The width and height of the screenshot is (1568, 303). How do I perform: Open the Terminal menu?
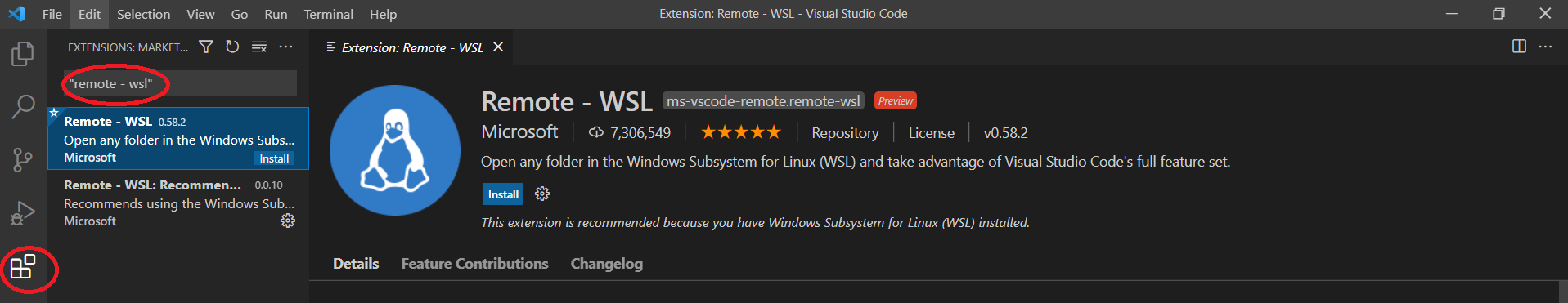[329, 14]
